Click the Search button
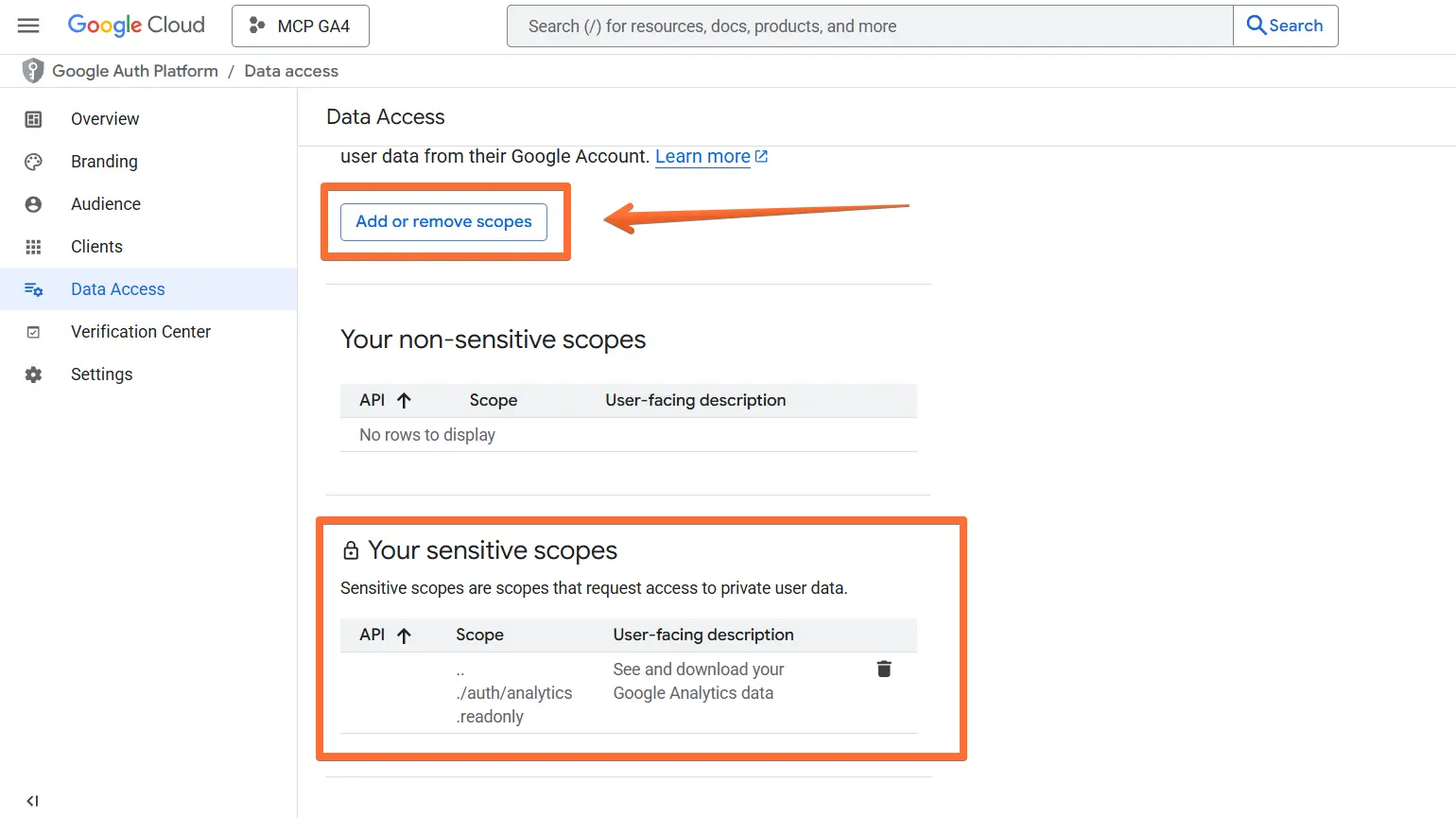Image resolution: width=1456 pixels, height=818 pixels. pos(1285,26)
